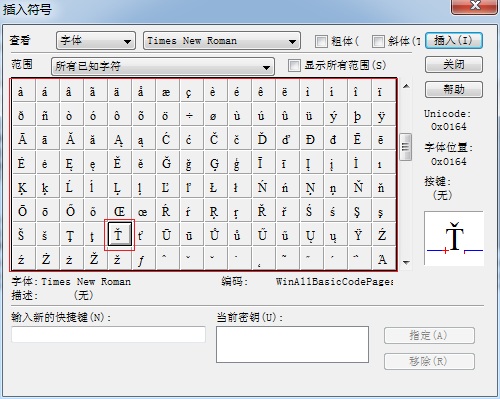Select the highlighted Ť symbol cell
The width and height of the screenshot is (500, 399).
pos(119,235)
